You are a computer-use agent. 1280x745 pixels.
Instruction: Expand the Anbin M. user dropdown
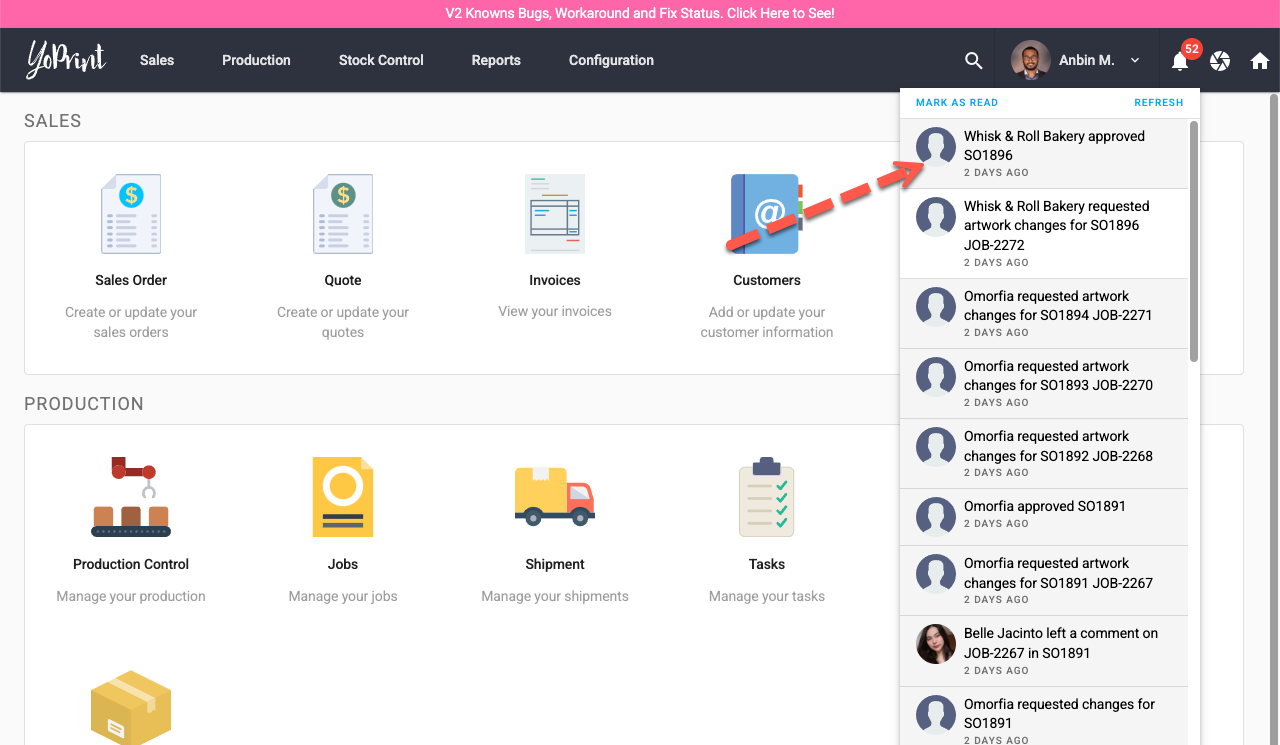(1135, 61)
